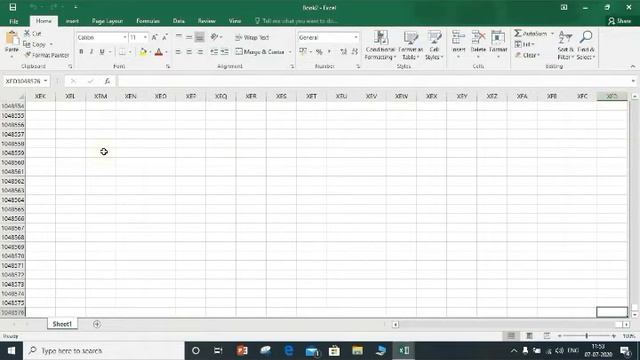Increase font size with larger A

(155, 38)
